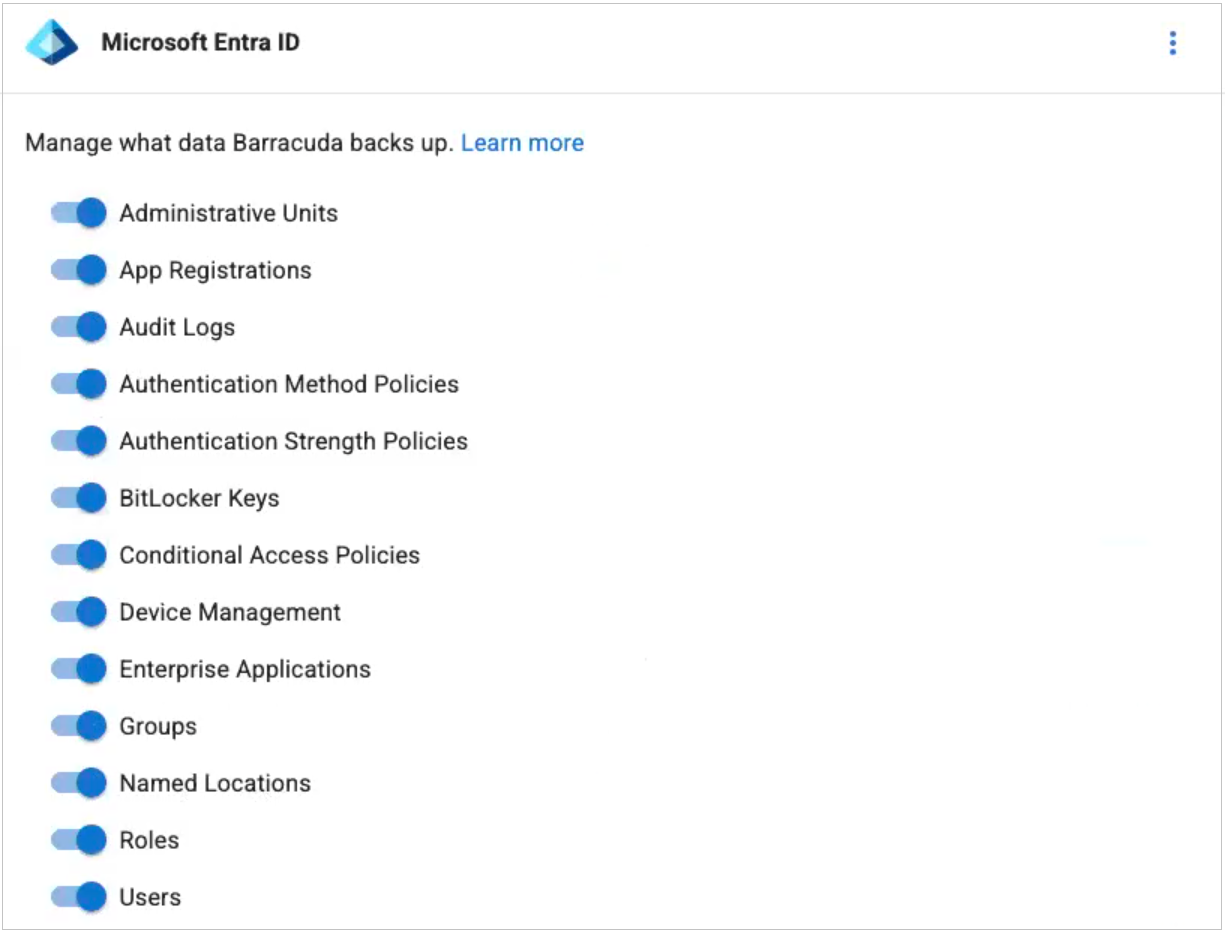Turn off Conditional Access Policies toggle
The width and height of the screenshot is (1225, 932).
79,555
